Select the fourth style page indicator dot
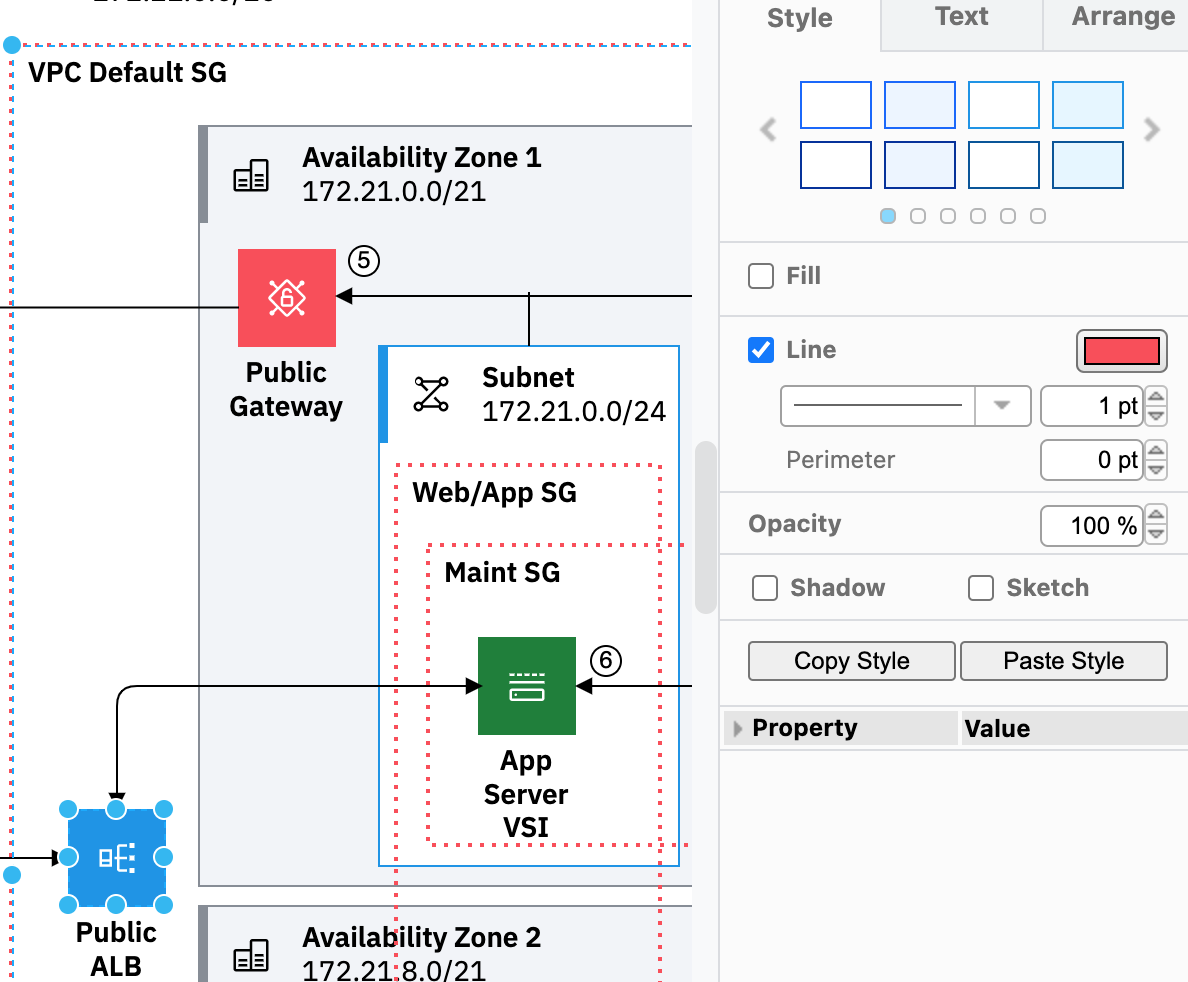Screen dimensions: 1188x982 978,217
